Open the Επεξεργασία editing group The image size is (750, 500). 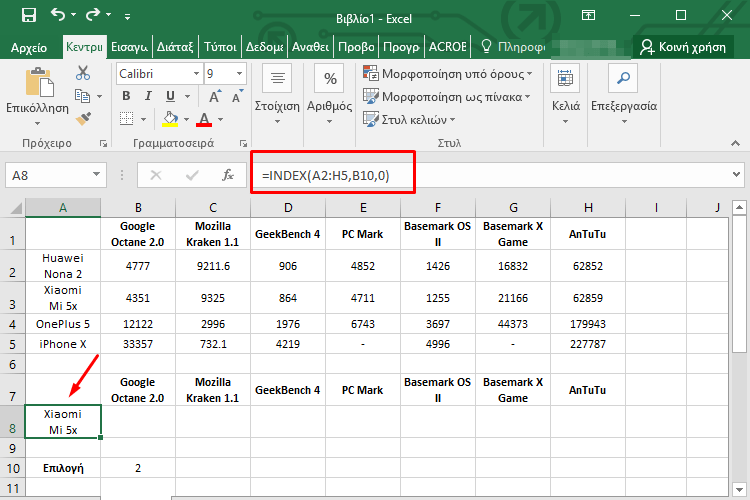pyautogui.click(x=624, y=94)
